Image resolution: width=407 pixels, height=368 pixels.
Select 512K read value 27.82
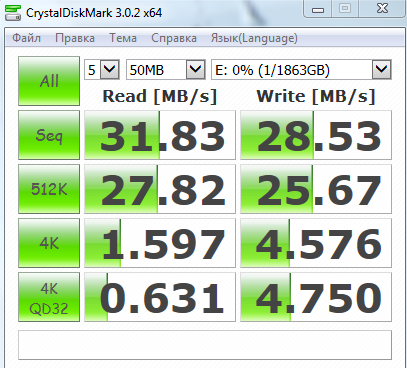tap(160, 189)
